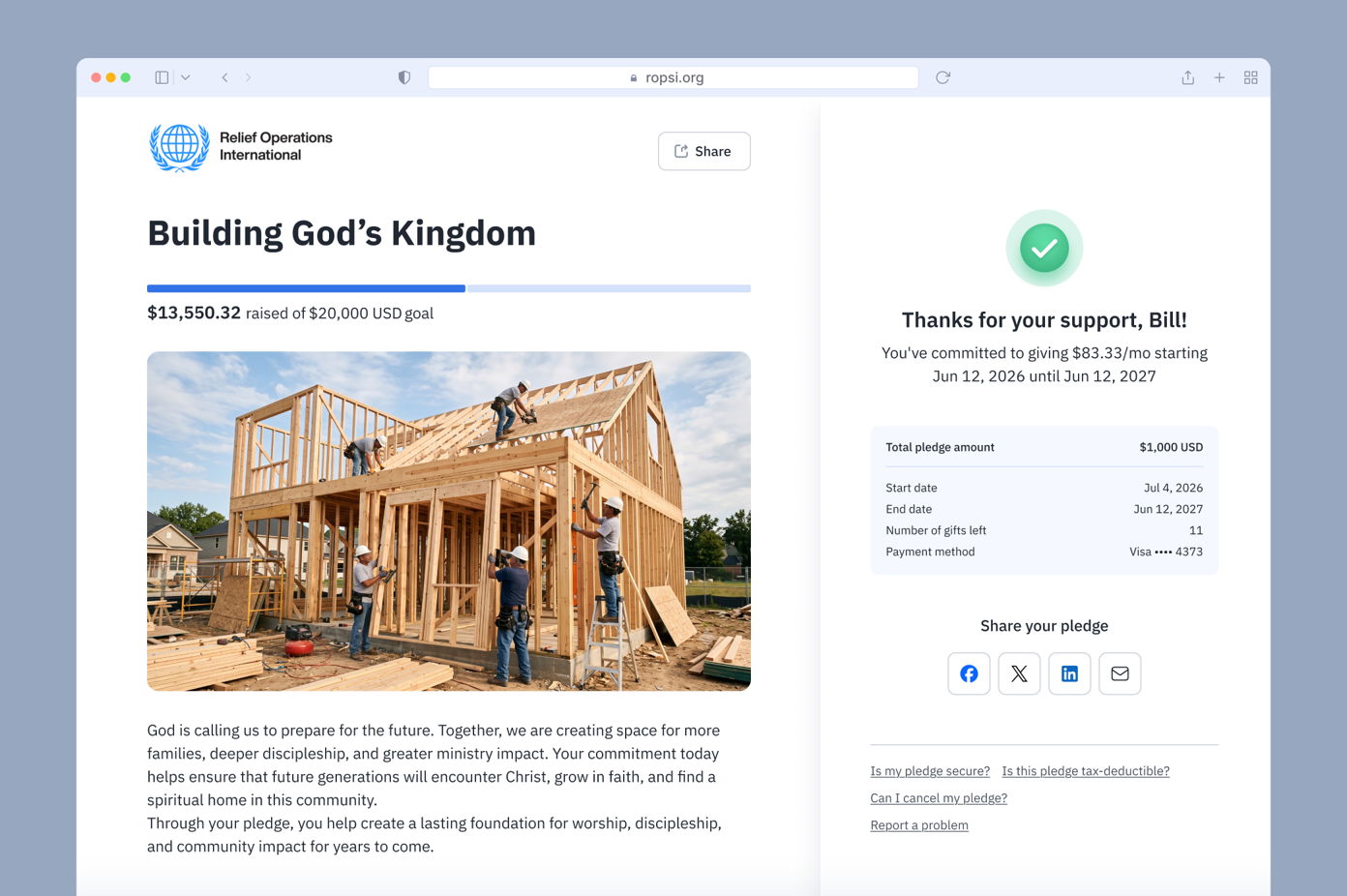Click the 'raised of $20,000 USD goal' text
The width and height of the screenshot is (1347, 896).
[x=340, y=314]
